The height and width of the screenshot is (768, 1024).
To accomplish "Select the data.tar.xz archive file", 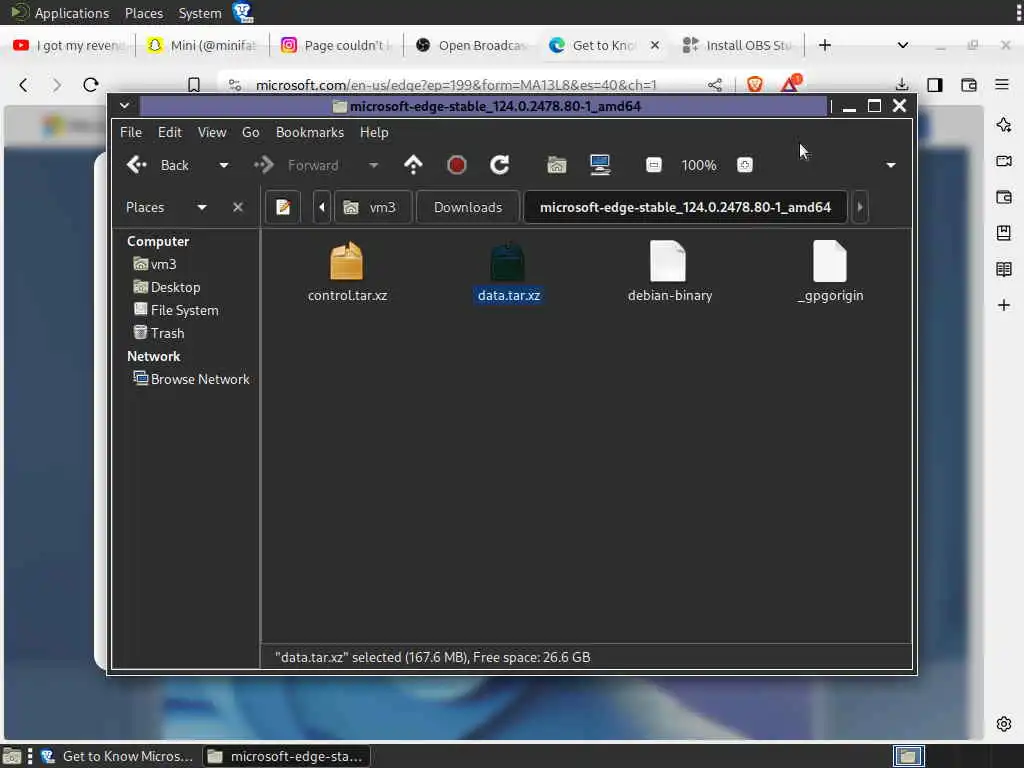I will point(509,271).
